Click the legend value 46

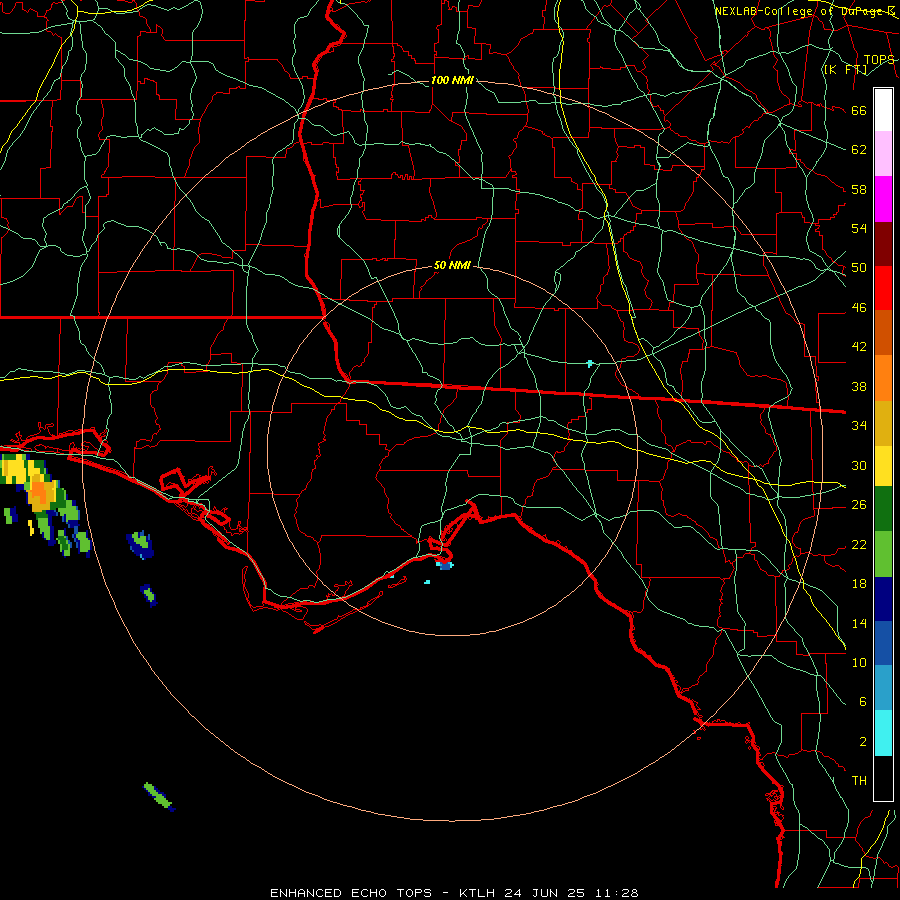tap(859, 308)
